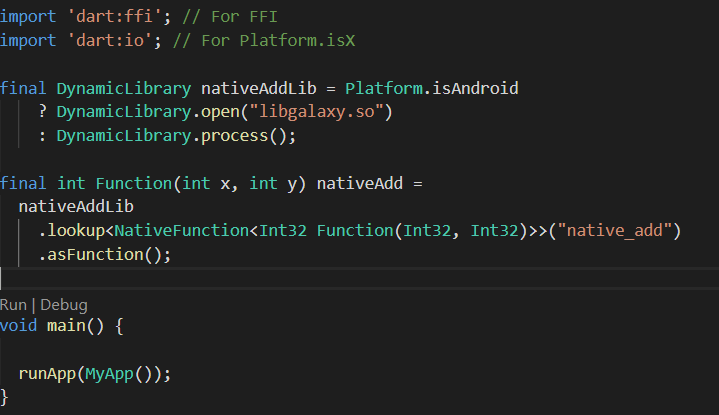Click the DynamicLibrary.open call

pyautogui.click(x=224, y=112)
